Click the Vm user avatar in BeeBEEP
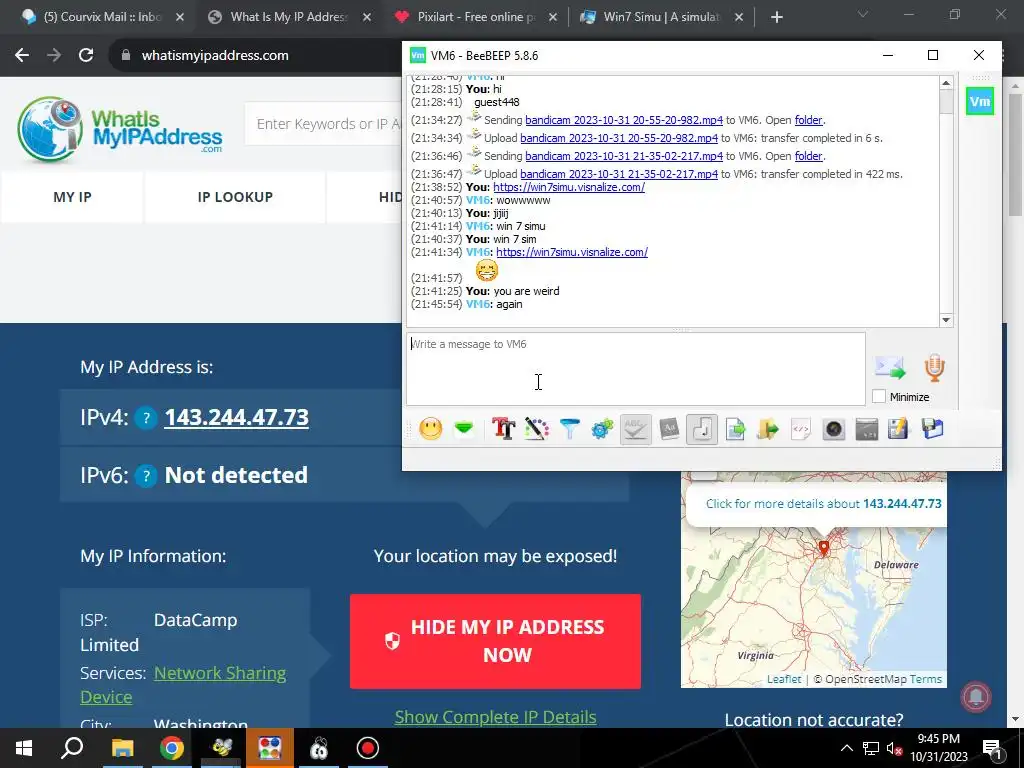The height and width of the screenshot is (768, 1024). point(980,101)
